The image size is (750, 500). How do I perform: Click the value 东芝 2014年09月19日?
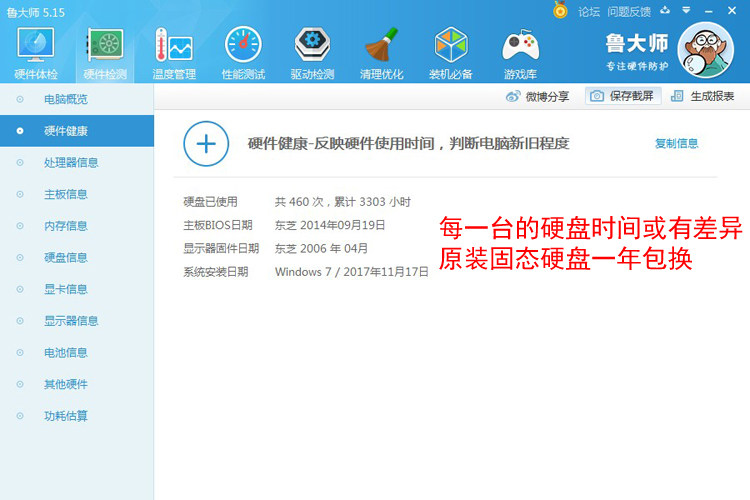pyautogui.click(x=330, y=225)
